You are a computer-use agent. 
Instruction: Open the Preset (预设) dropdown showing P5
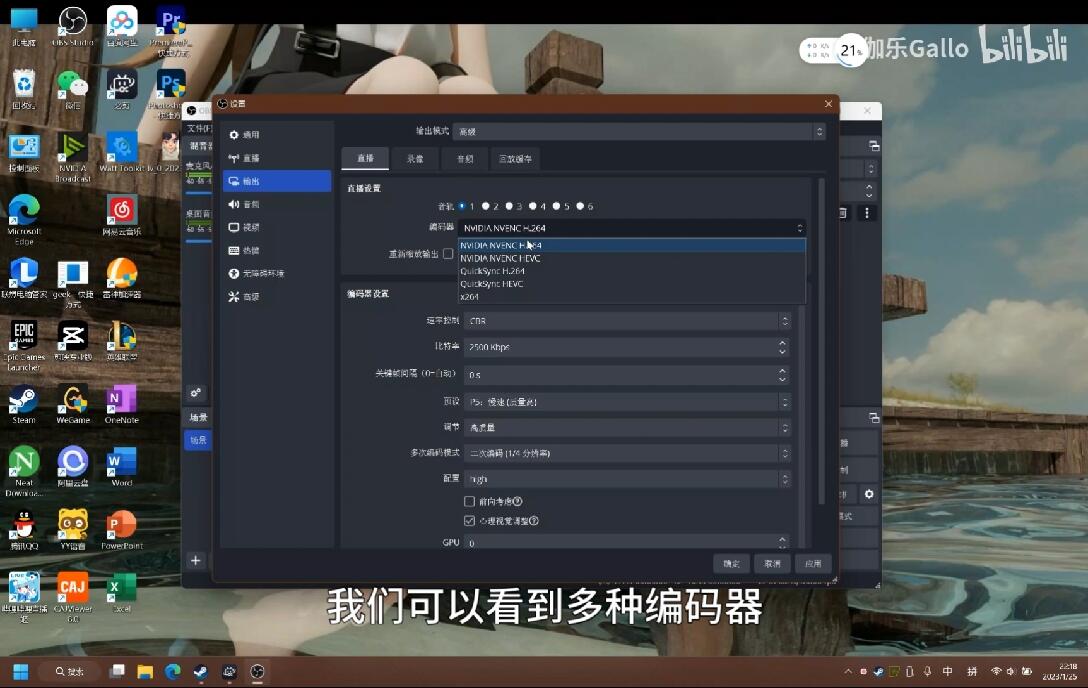[x=627, y=402]
